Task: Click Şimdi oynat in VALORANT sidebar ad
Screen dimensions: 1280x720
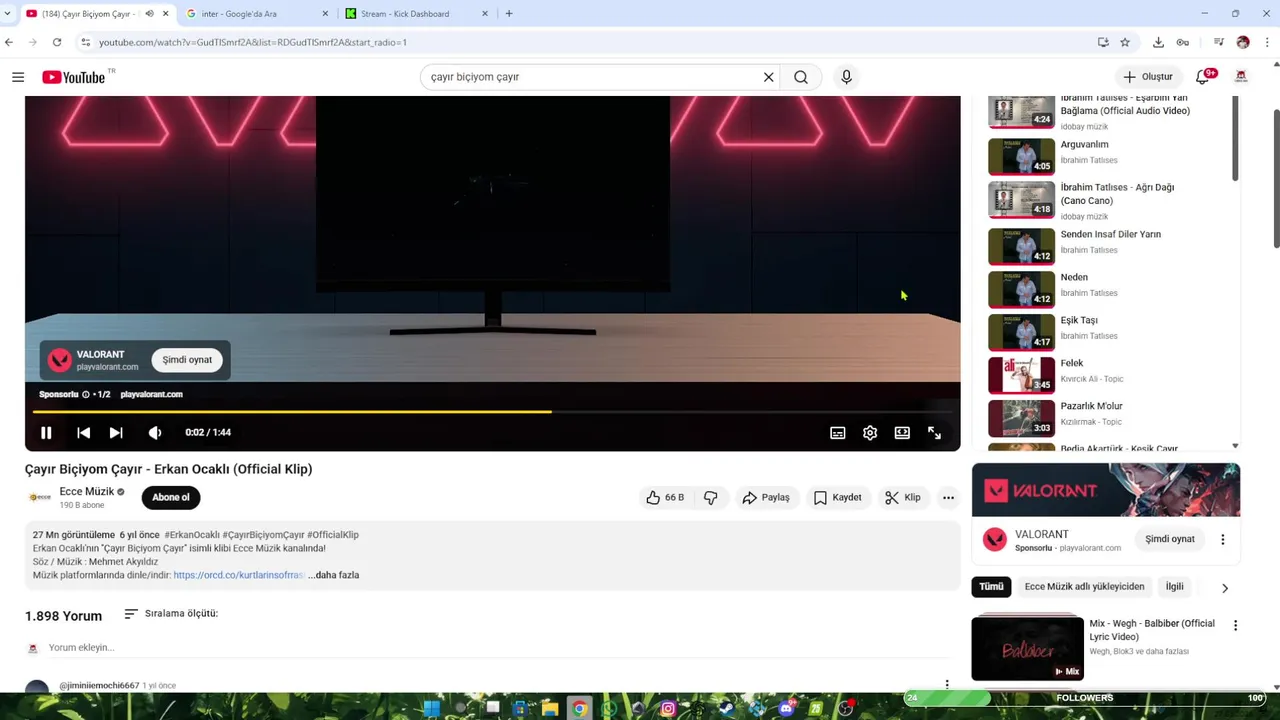Action: click(x=1170, y=539)
